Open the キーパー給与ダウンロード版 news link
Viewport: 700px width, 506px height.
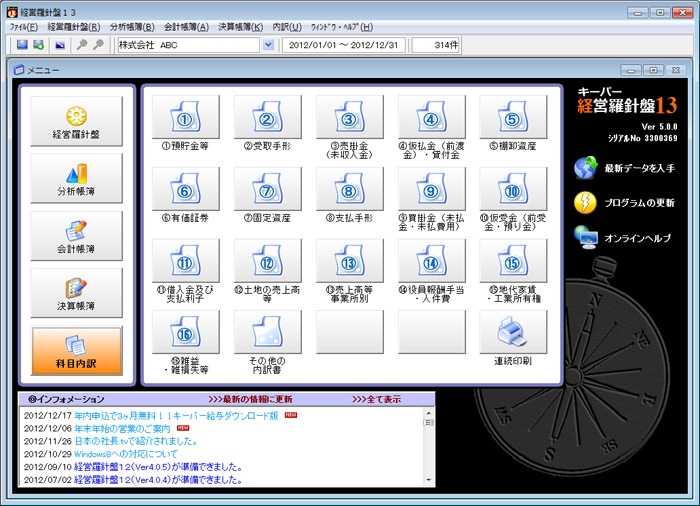point(176,416)
